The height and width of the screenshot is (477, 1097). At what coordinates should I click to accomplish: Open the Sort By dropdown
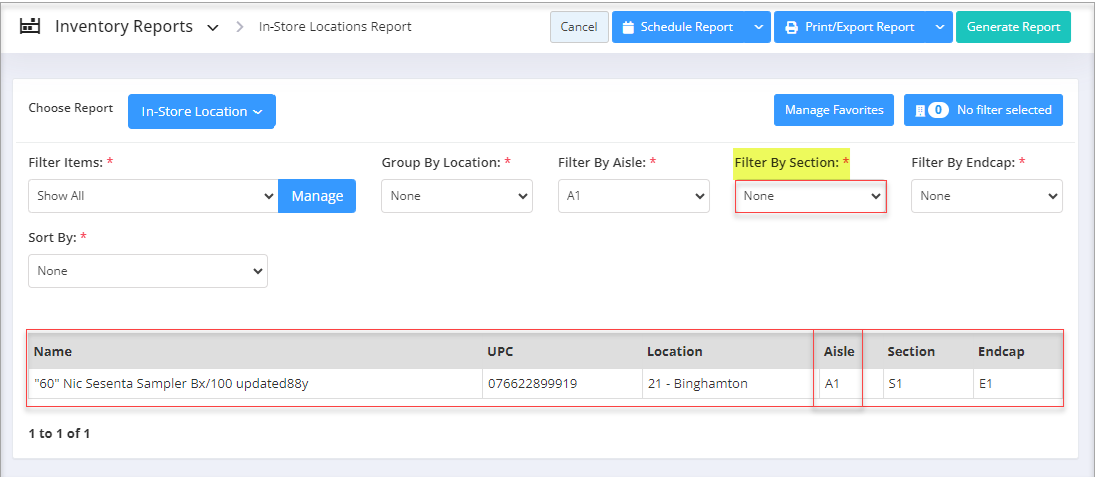click(x=148, y=271)
